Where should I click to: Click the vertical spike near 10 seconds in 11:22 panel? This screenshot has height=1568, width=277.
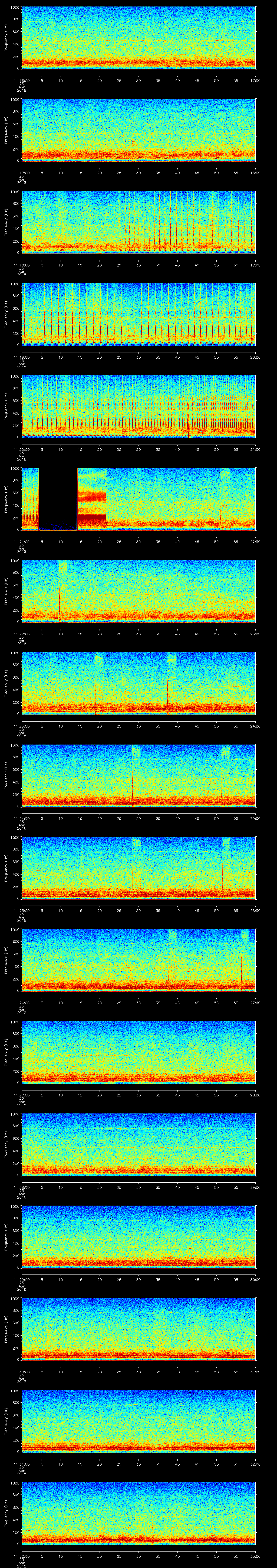click(60, 603)
